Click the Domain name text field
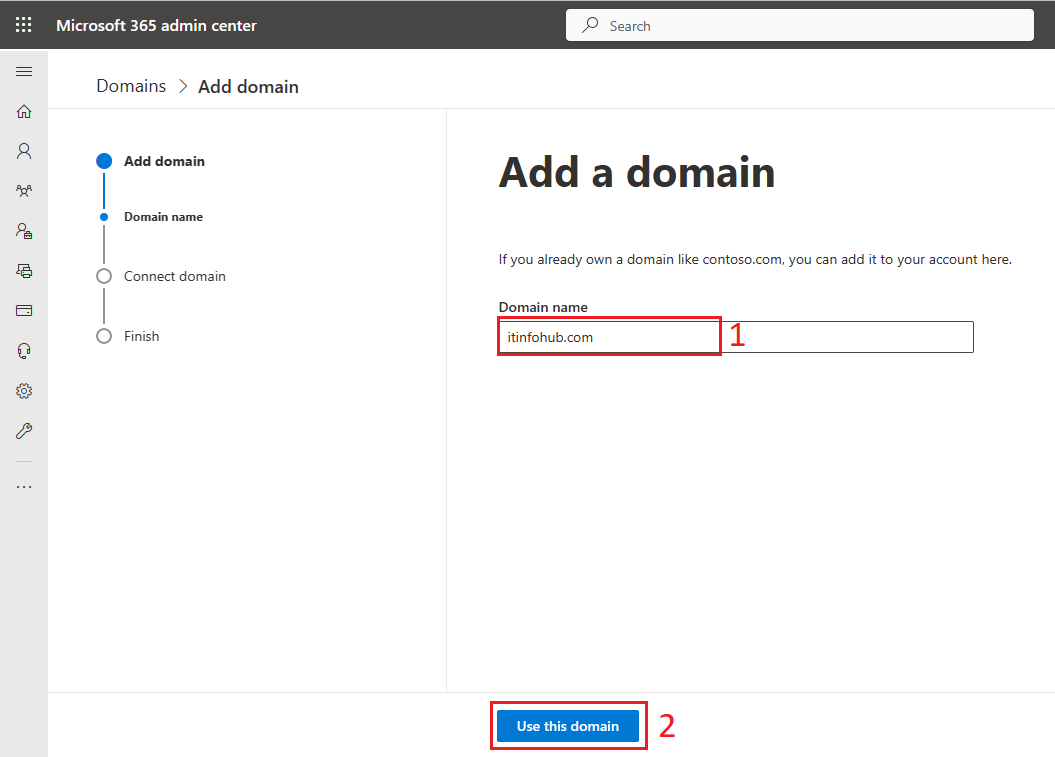The width and height of the screenshot is (1055, 757). (x=736, y=337)
